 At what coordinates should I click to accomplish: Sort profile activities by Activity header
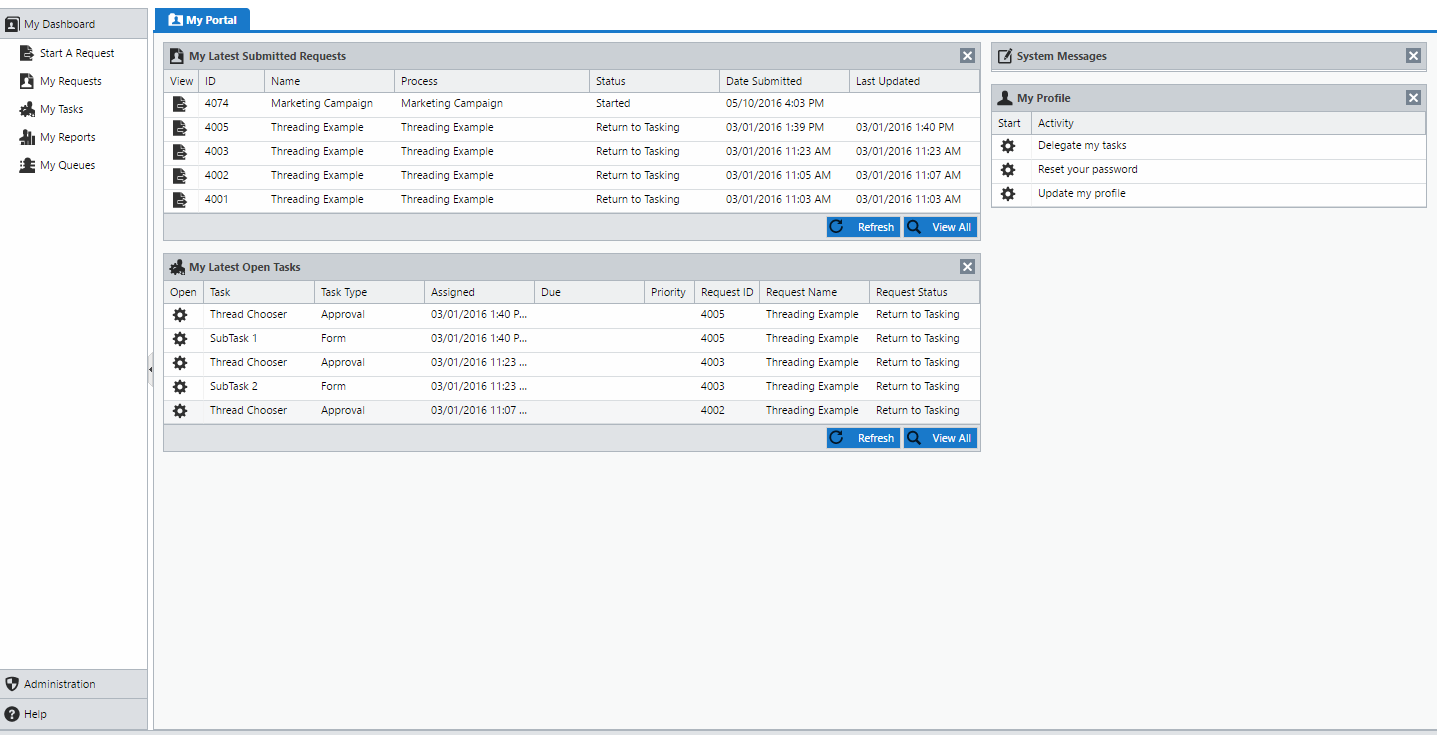pos(1228,123)
